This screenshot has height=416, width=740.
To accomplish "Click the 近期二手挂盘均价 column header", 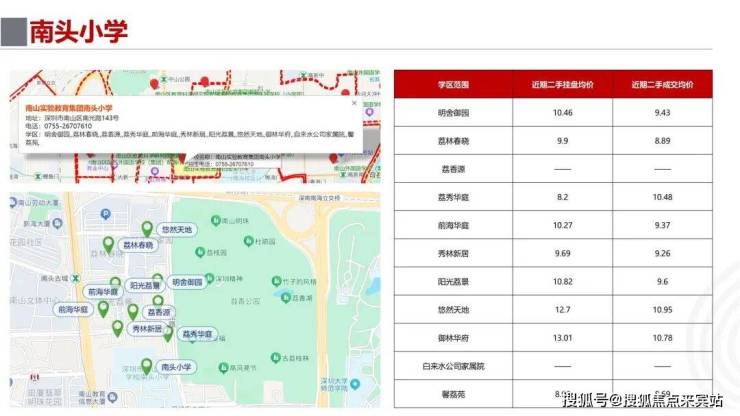I will [x=563, y=85].
